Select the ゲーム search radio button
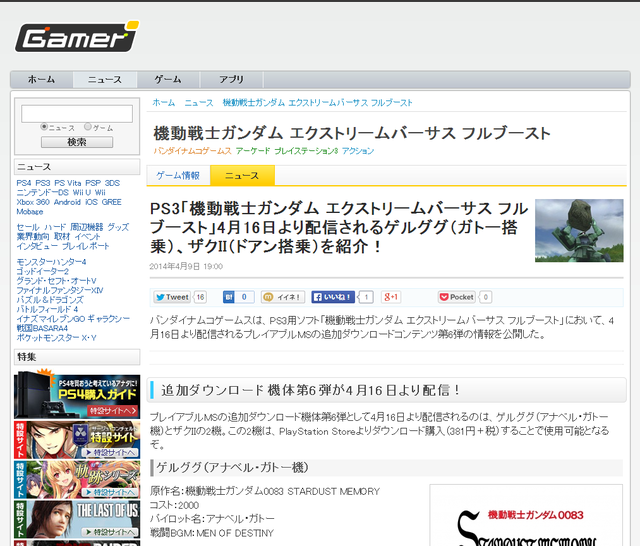Screen dimensions: 640x546 click(x=88, y=127)
